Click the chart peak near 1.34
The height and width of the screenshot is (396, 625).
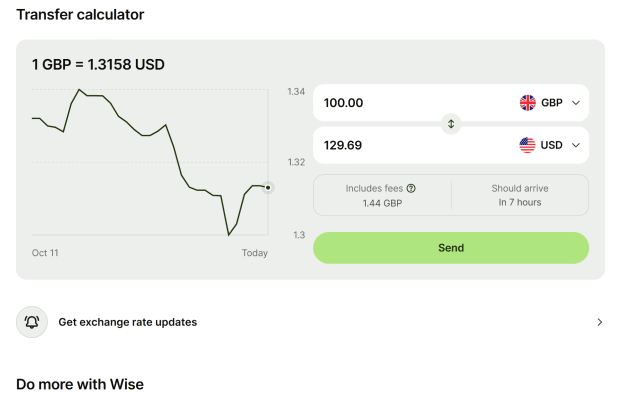pyautogui.click(x=79, y=90)
